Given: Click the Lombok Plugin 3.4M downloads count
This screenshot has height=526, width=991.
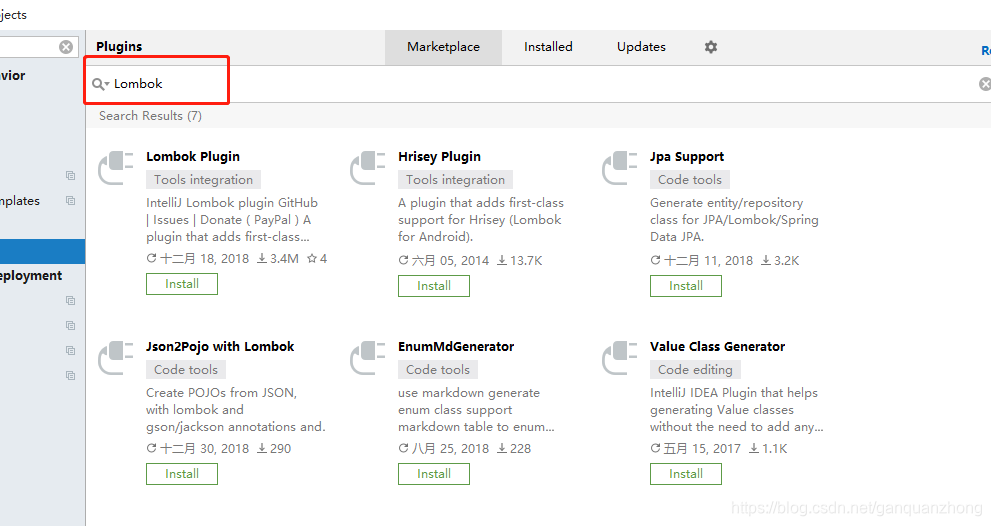Looking at the screenshot, I should click(277, 259).
